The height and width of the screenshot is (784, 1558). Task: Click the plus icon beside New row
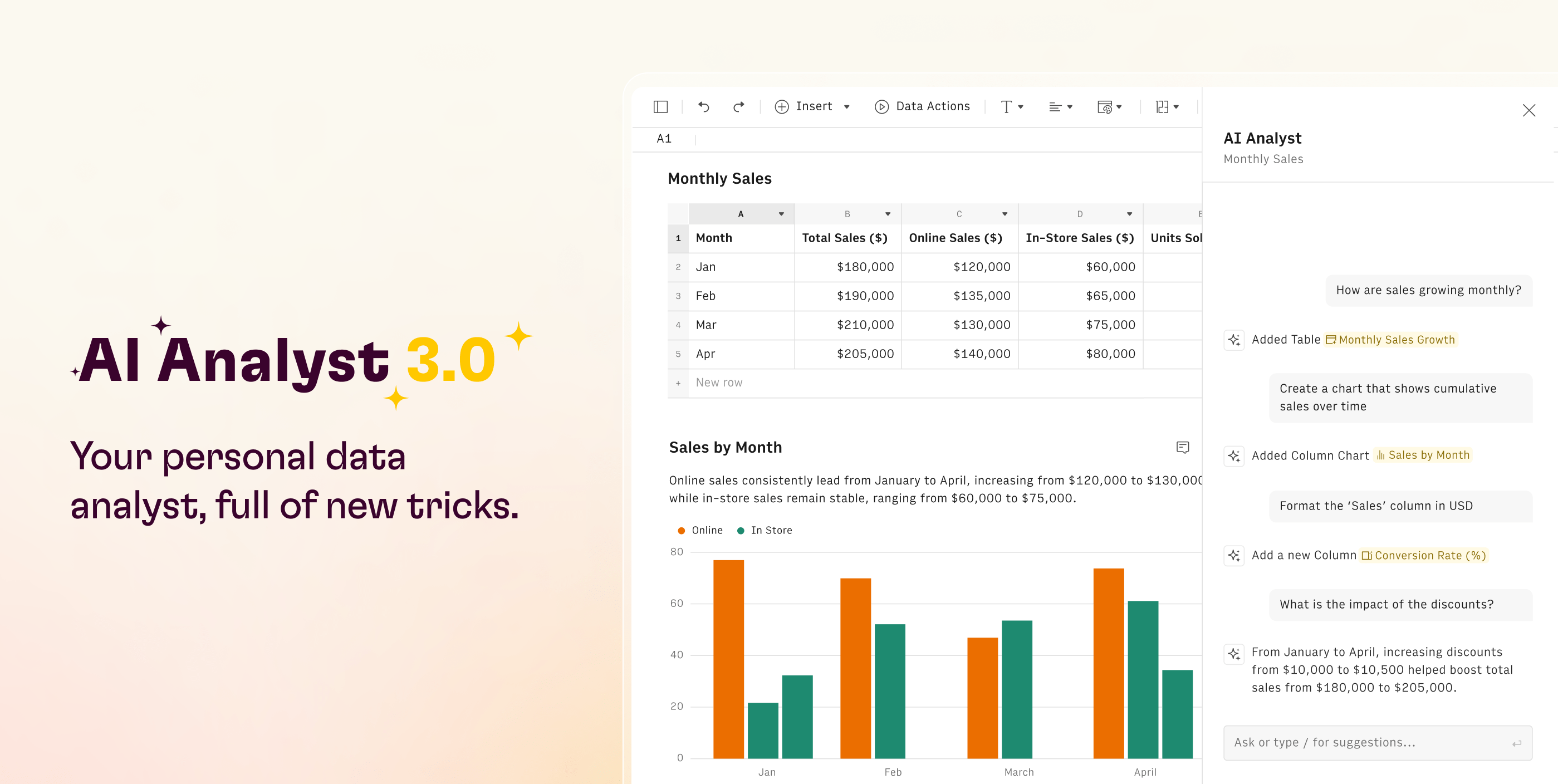pos(678,383)
